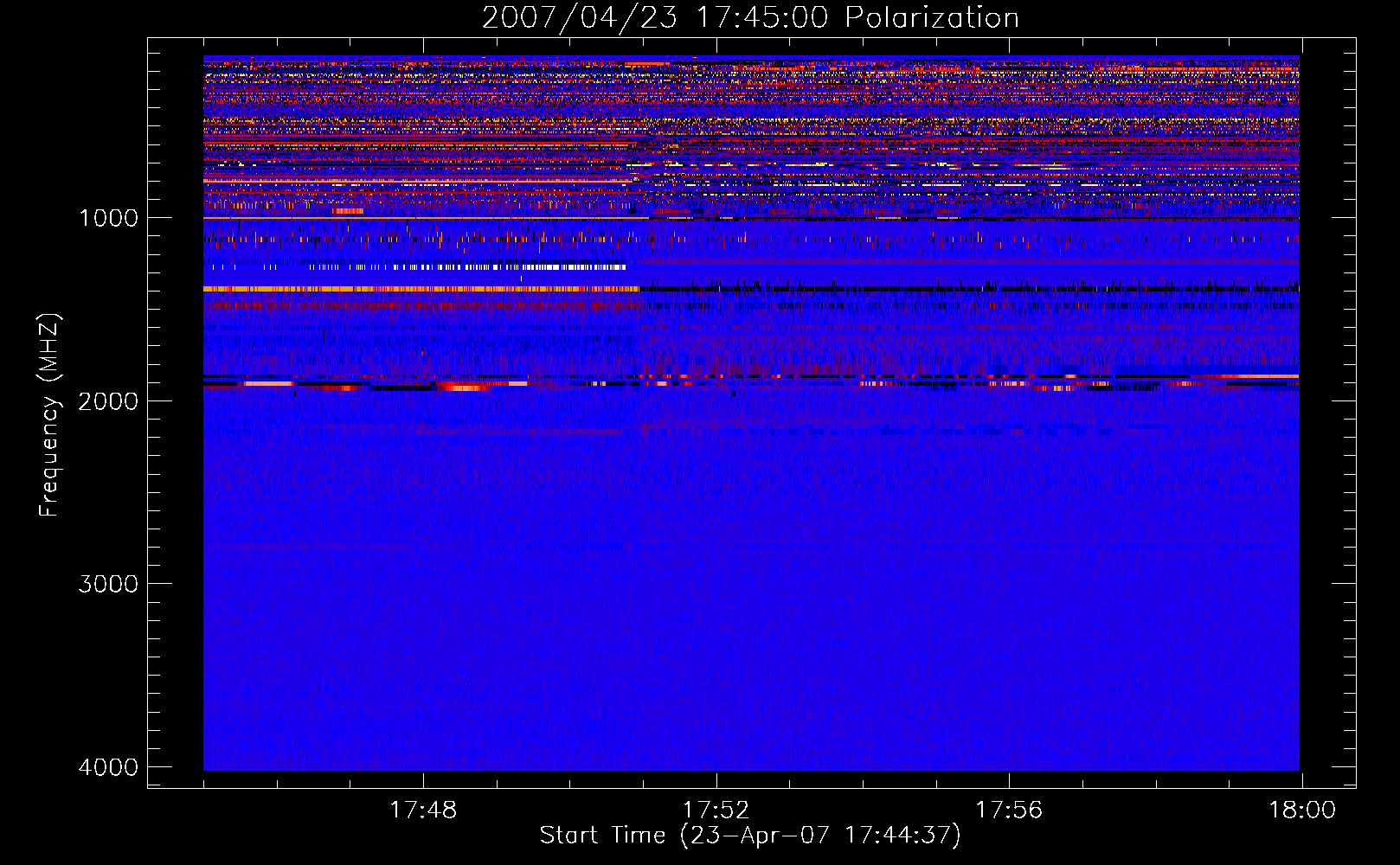
Task: Click the 17:48 time tick label
Action: pos(423,811)
